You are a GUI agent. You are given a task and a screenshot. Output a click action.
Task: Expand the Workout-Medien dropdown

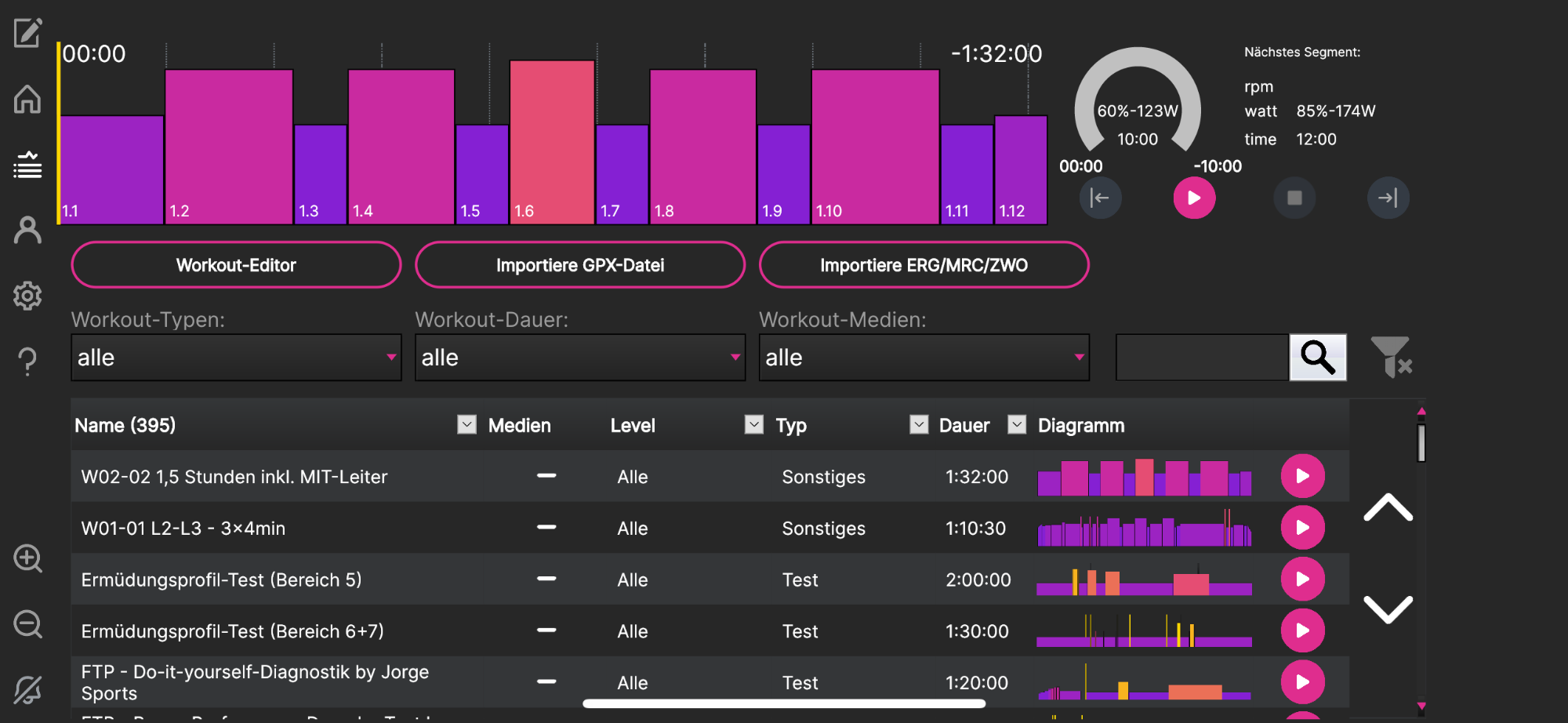(924, 358)
